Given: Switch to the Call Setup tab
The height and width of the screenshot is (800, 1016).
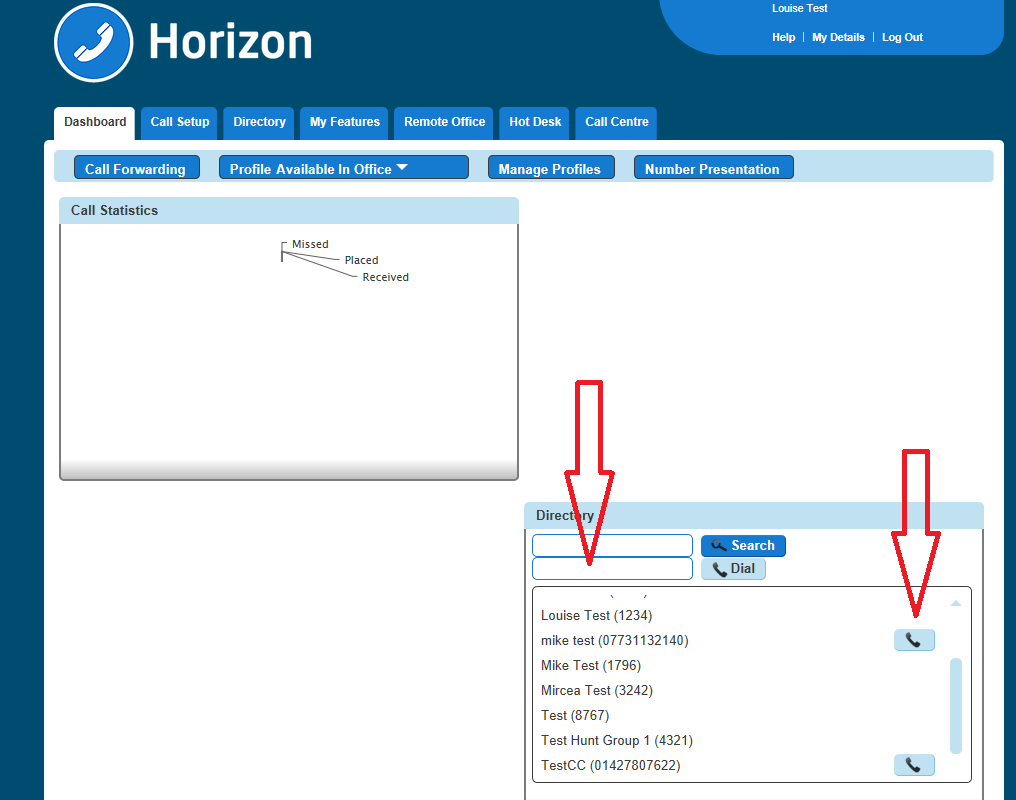Looking at the screenshot, I should (179, 122).
